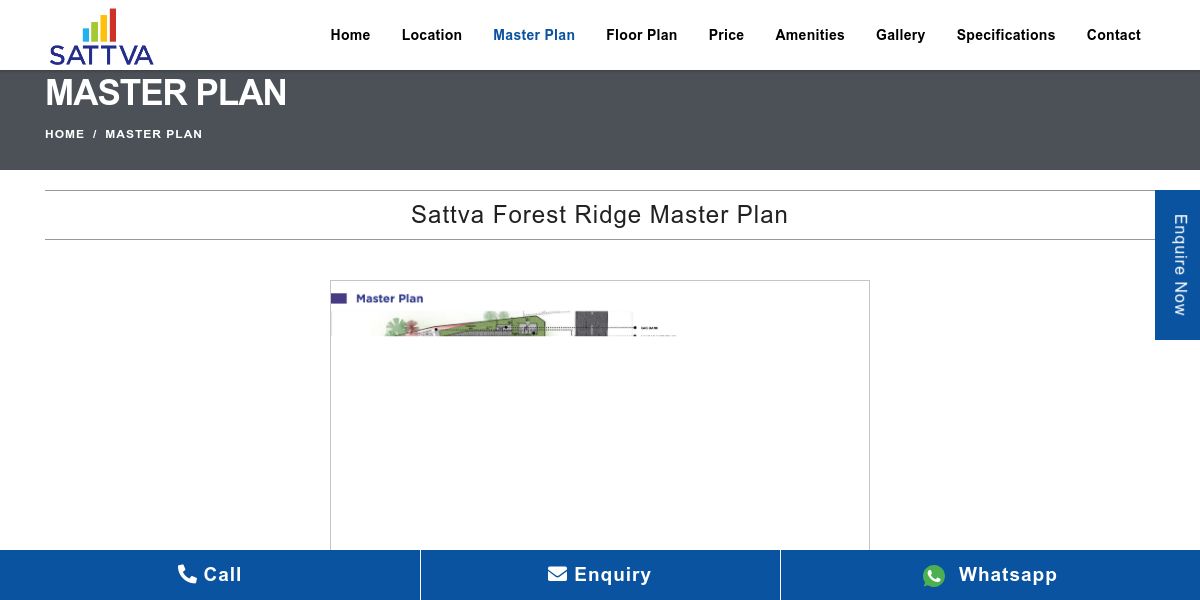The width and height of the screenshot is (1200, 600).
Task: Click the green WhatsApp icon
Action: [934, 576]
